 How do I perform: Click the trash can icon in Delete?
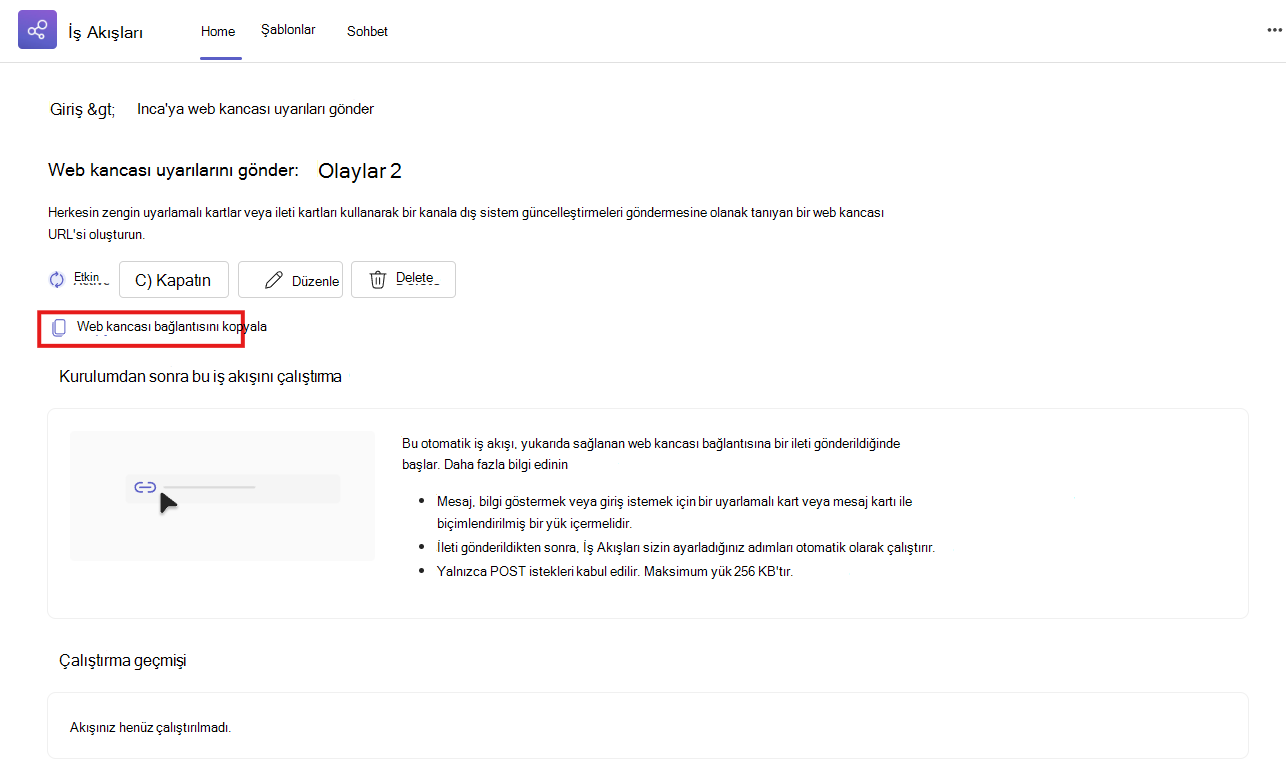coord(378,280)
